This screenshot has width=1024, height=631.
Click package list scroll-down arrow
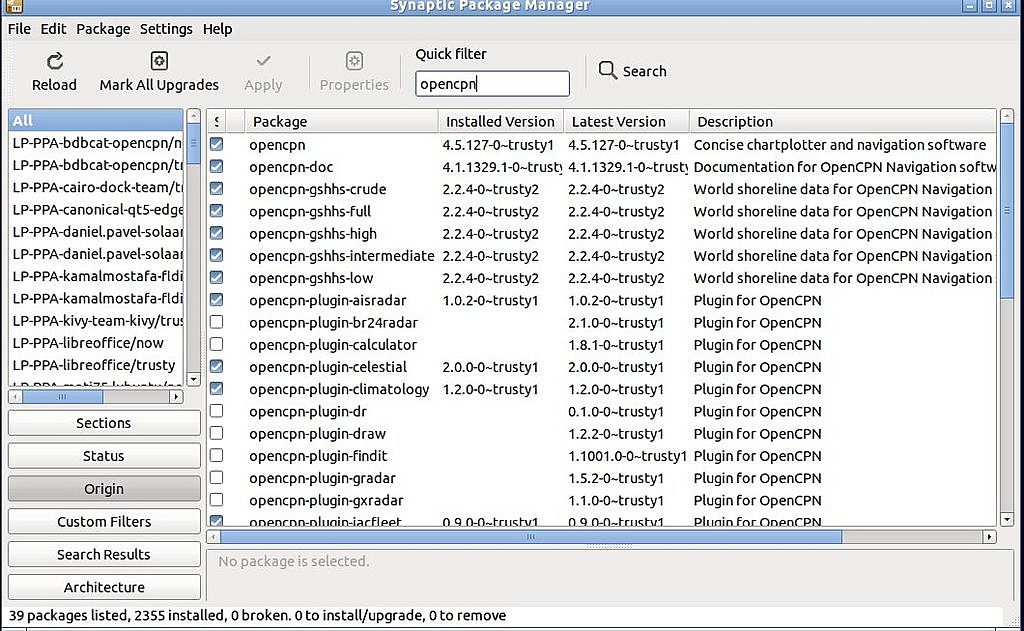pyautogui.click(x=1006, y=519)
